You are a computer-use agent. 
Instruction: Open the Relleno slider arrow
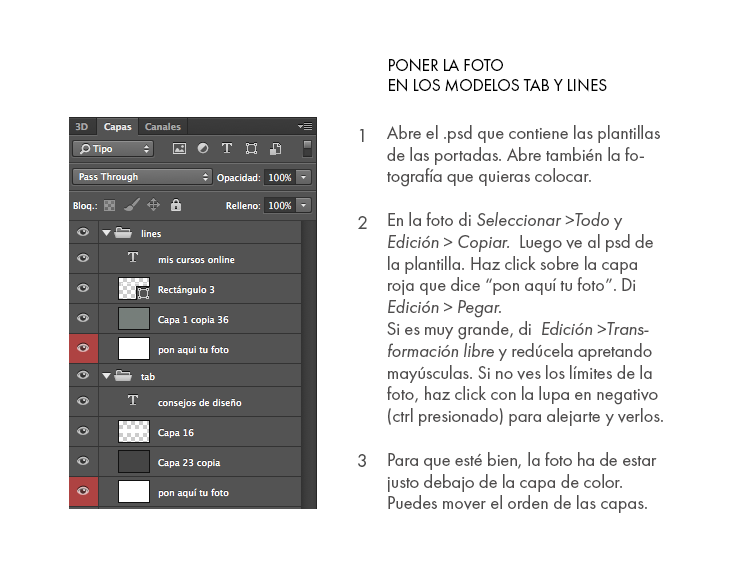tap(304, 206)
